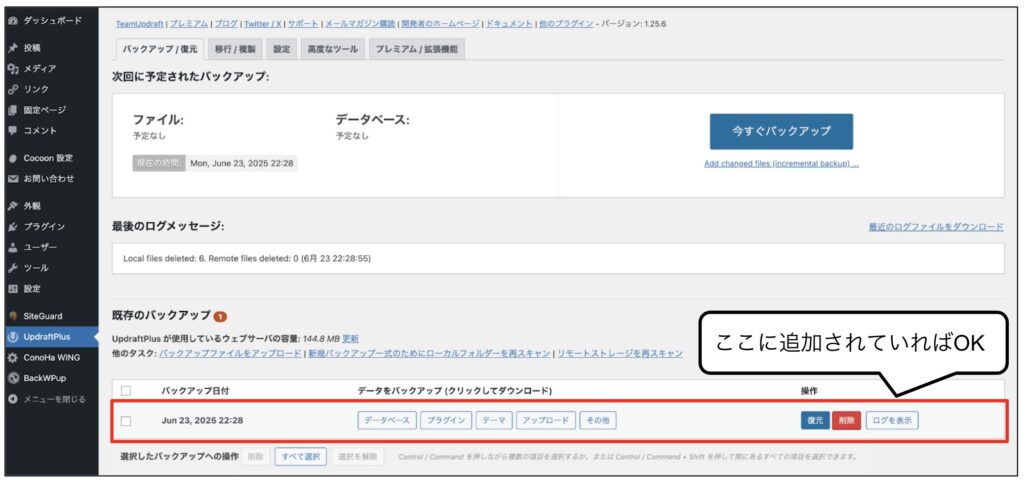Click the Posts pin icon
The image size is (1024, 484).
(x=12, y=48)
